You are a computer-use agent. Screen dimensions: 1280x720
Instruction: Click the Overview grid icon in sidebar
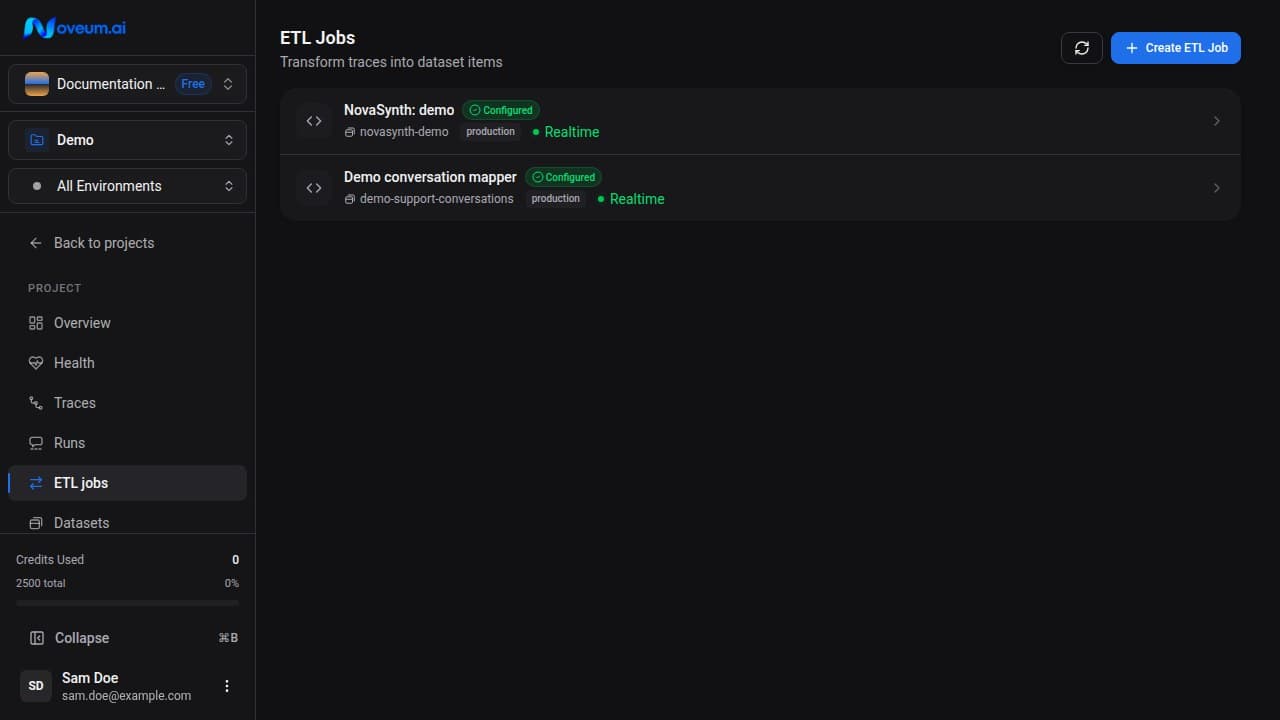click(36, 323)
